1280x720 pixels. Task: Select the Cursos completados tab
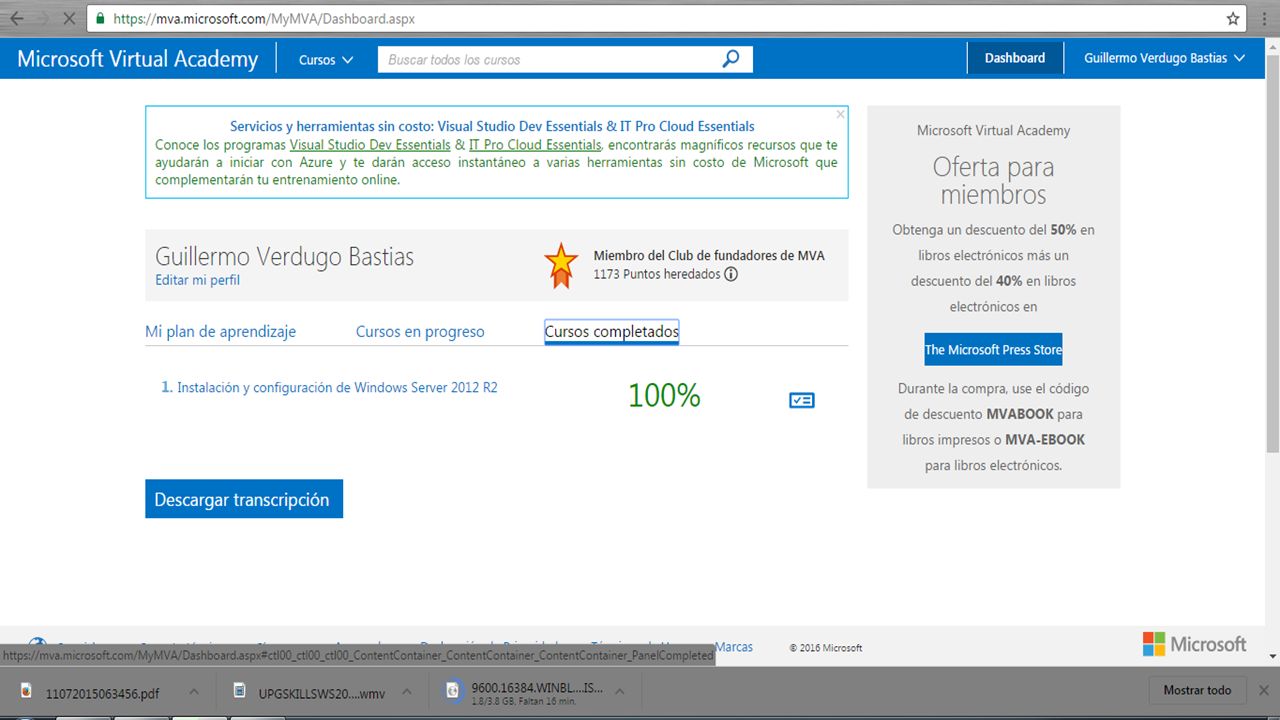(x=612, y=331)
